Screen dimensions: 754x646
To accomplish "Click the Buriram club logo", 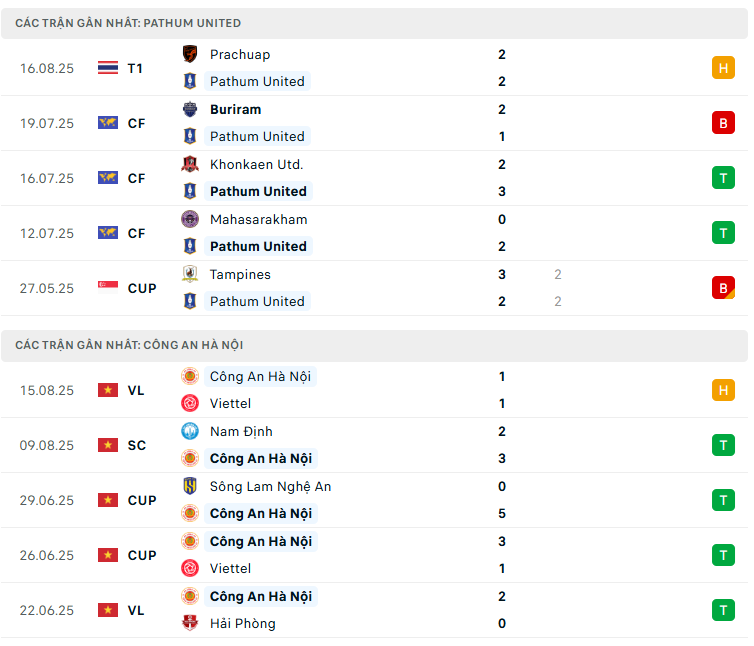I will [x=190, y=109].
